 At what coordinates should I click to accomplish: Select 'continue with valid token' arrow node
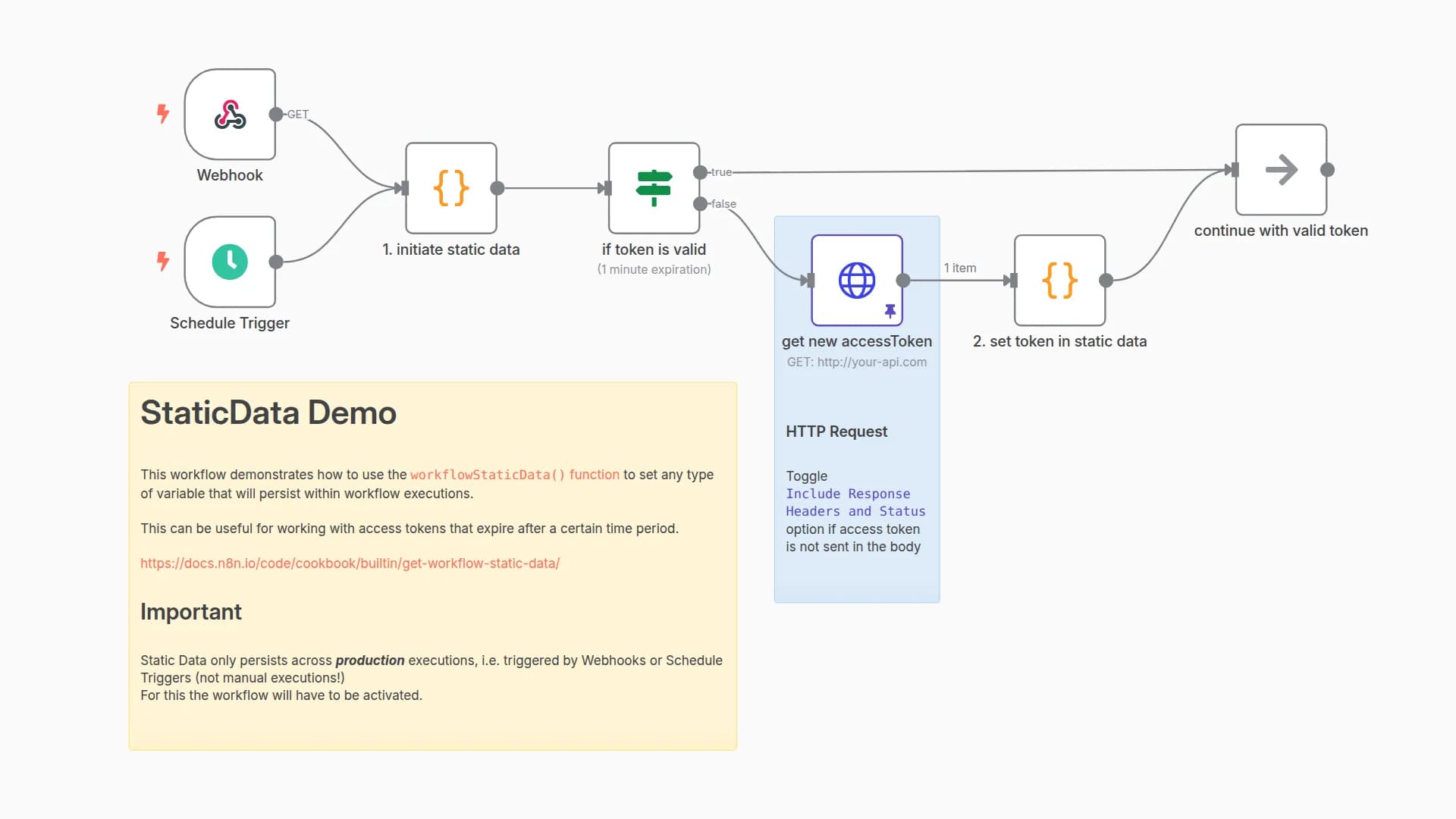1281,170
